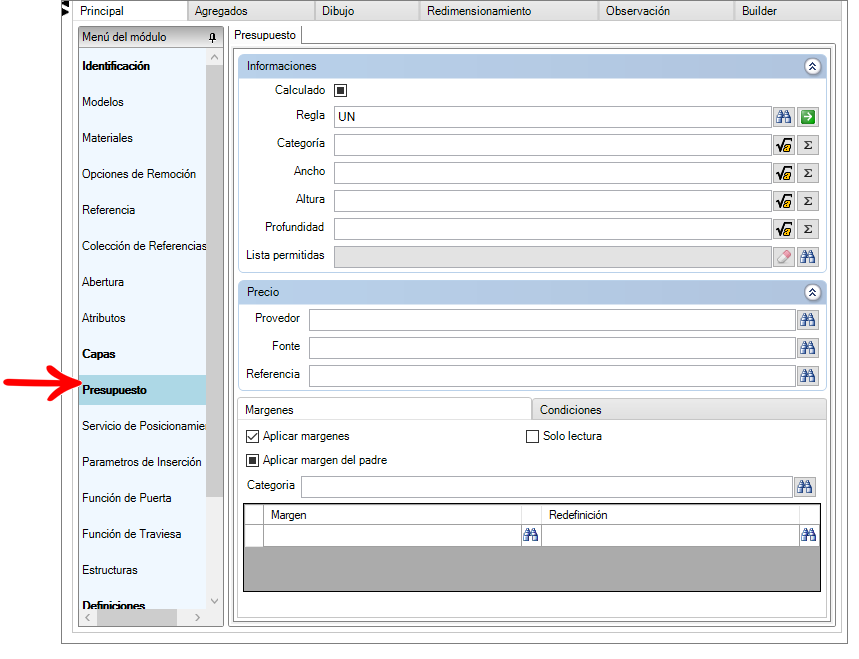Open Servicio de Posicionamiento menu item
Screen dimensions: 859x659
142,426
